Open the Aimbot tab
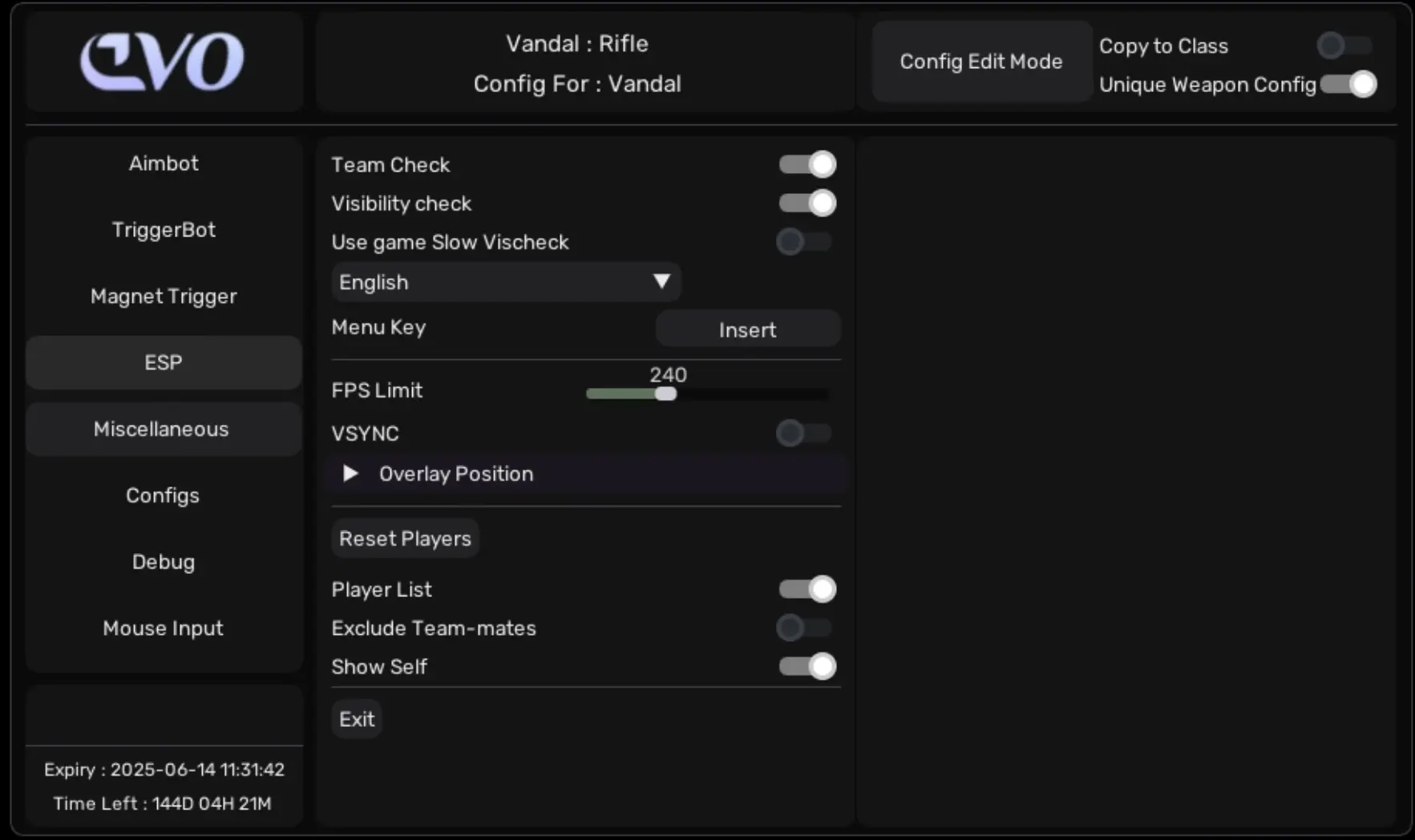1415x840 pixels. [x=164, y=164]
